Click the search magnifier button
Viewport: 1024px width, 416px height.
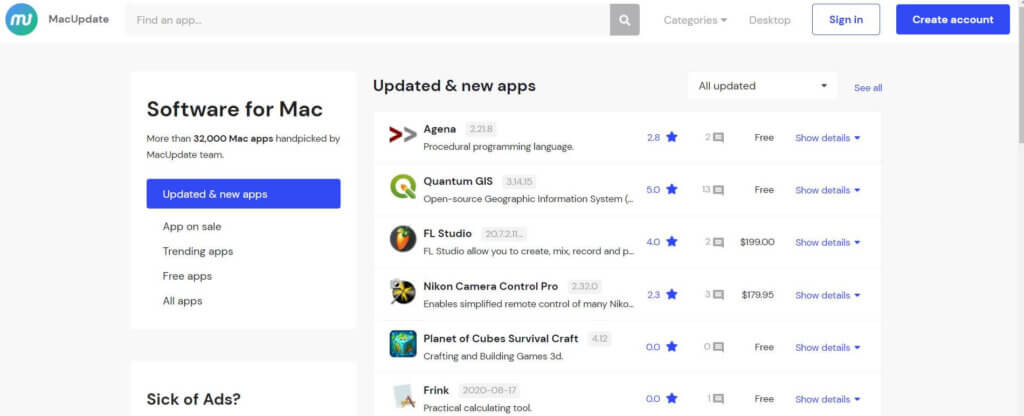(624, 20)
